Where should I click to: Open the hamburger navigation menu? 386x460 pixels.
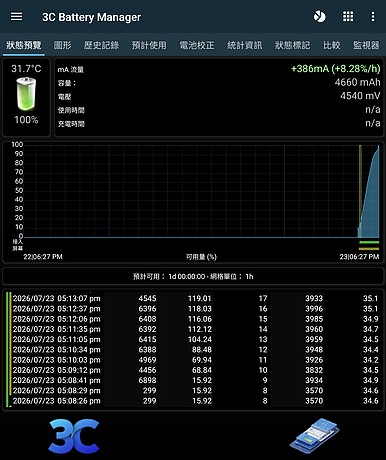[16, 17]
